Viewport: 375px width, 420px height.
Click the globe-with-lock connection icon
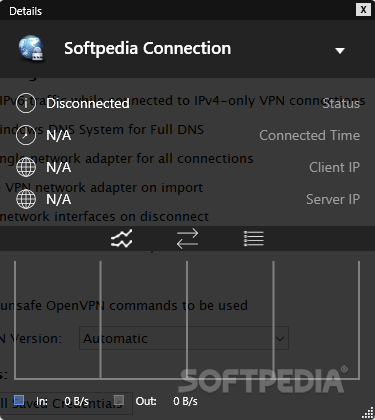point(31,48)
